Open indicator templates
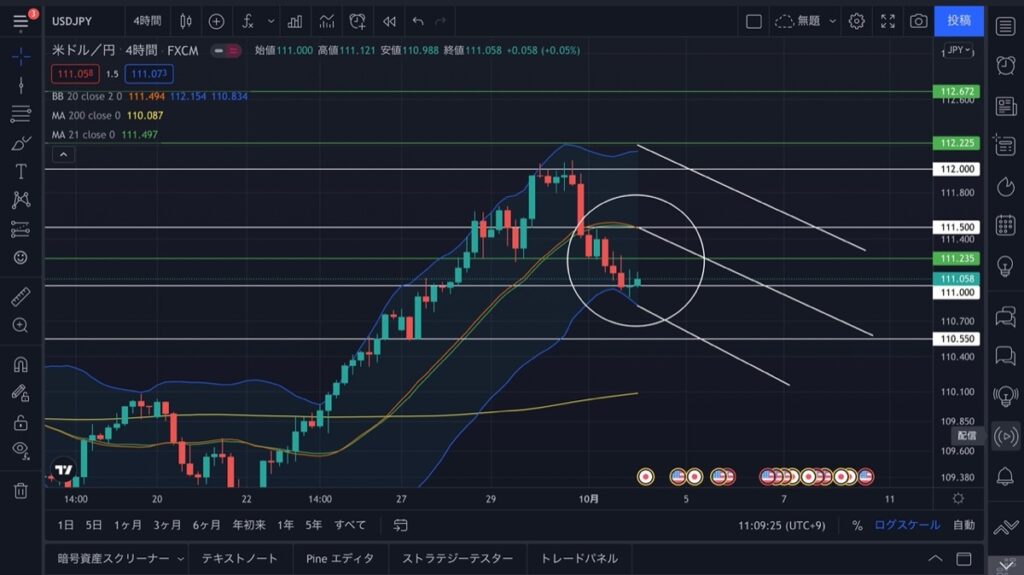1024x575 pixels. pos(327,22)
